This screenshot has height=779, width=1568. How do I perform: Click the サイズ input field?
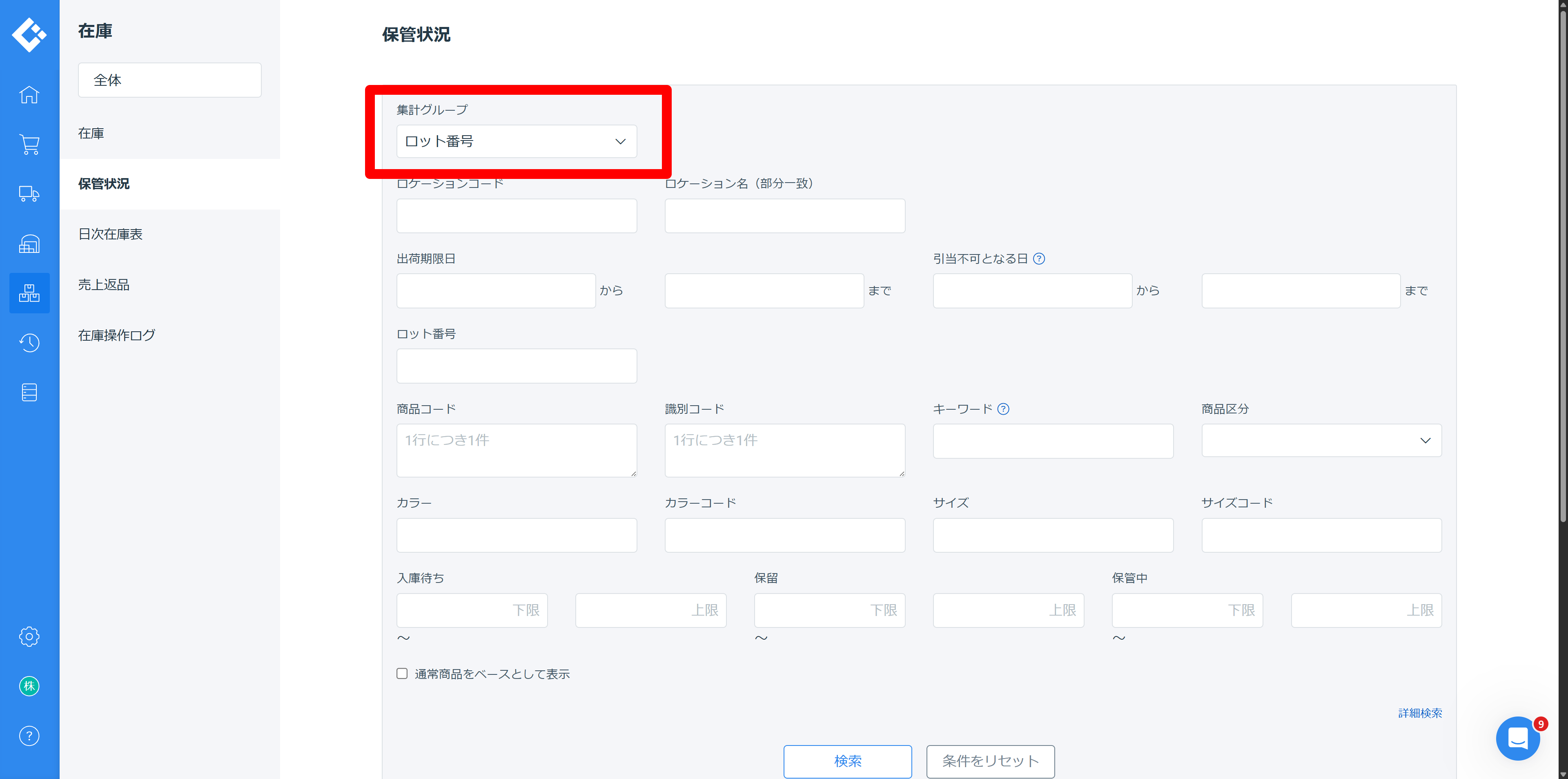(1053, 536)
